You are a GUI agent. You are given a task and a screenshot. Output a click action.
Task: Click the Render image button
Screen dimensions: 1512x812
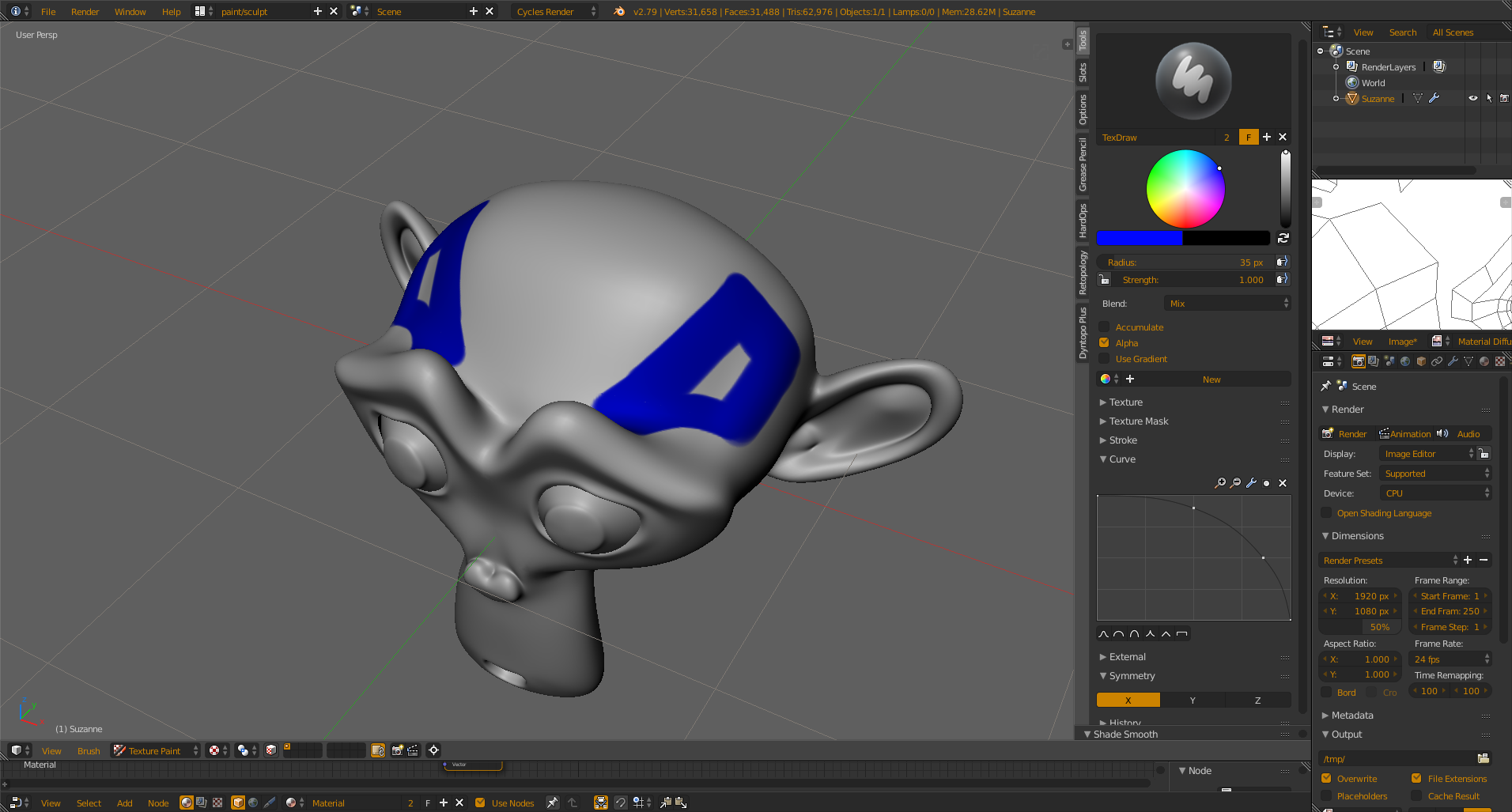[1345, 434]
